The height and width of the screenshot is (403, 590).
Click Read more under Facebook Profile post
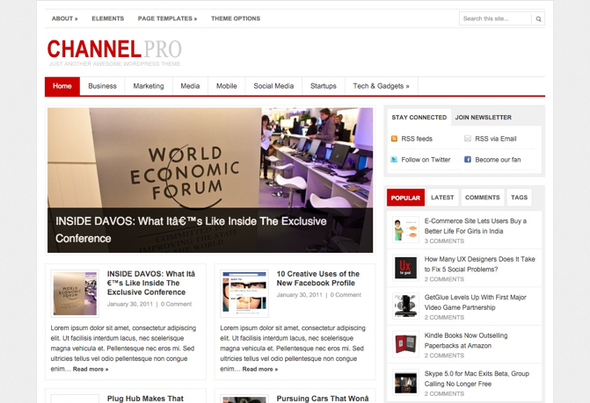point(260,369)
